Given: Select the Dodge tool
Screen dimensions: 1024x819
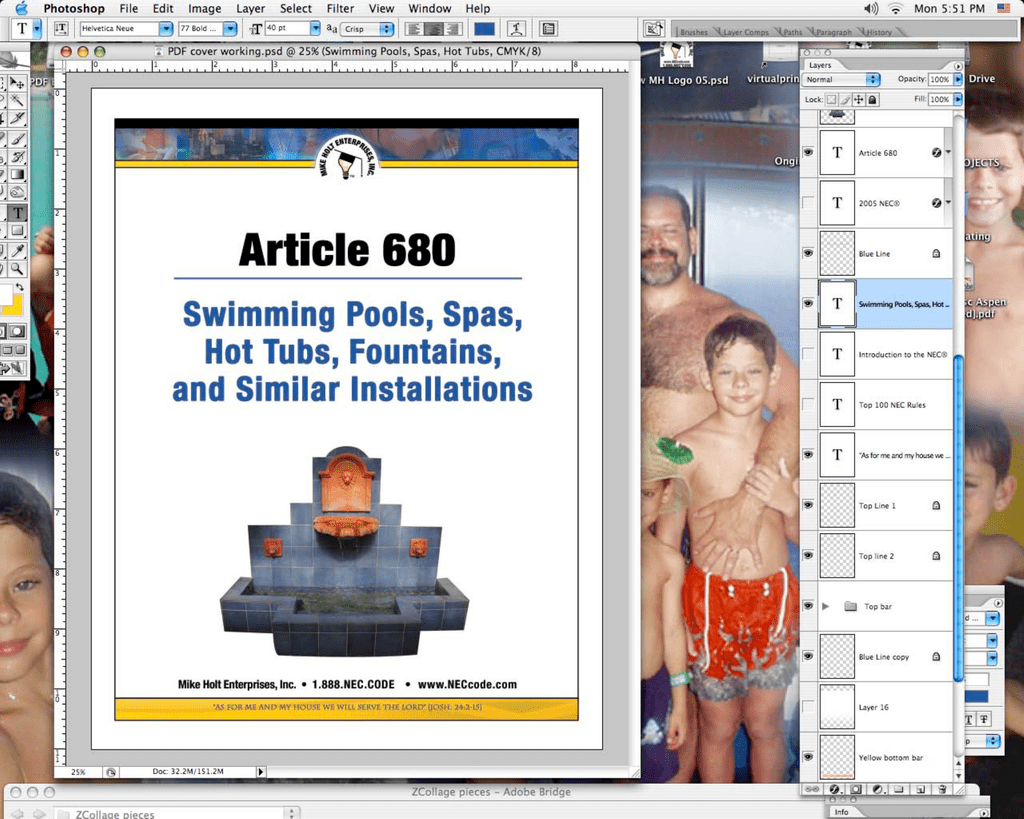Looking at the screenshot, I should (x=17, y=192).
